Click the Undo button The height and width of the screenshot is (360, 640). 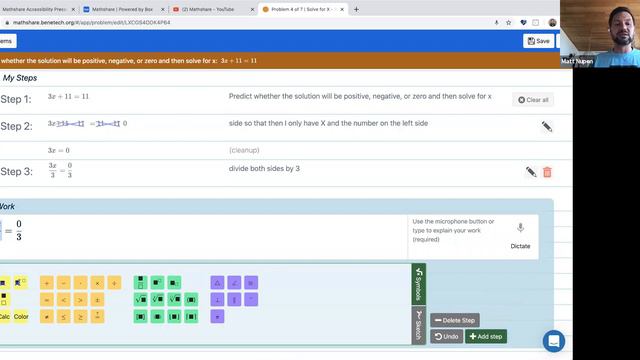pyautogui.click(x=447, y=337)
